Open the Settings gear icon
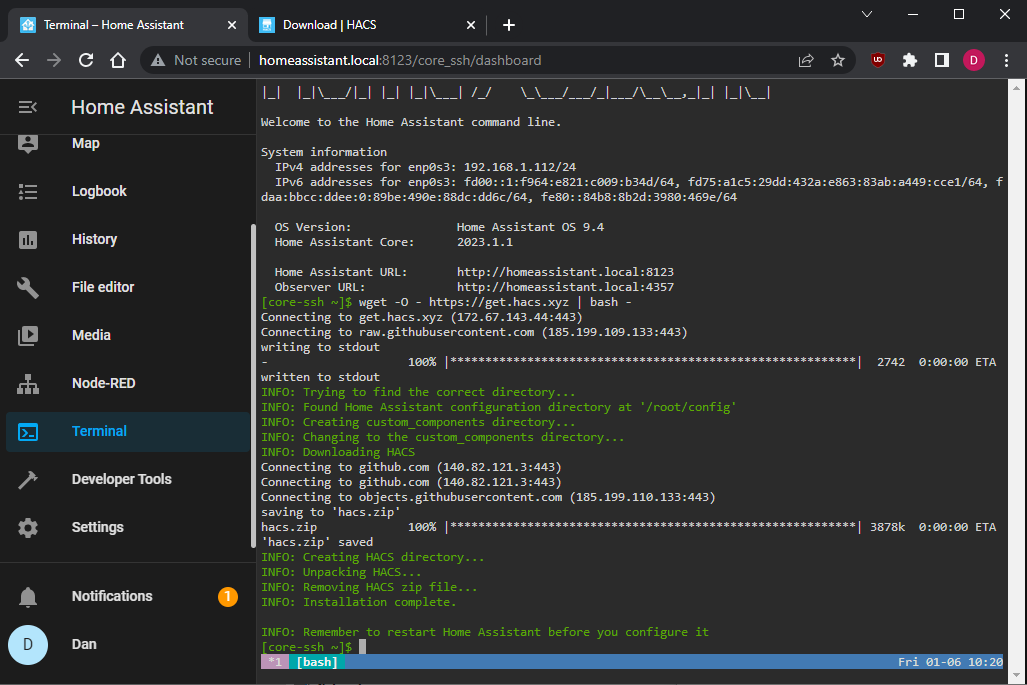The height and width of the screenshot is (685, 1027). [x=28, y=527]
